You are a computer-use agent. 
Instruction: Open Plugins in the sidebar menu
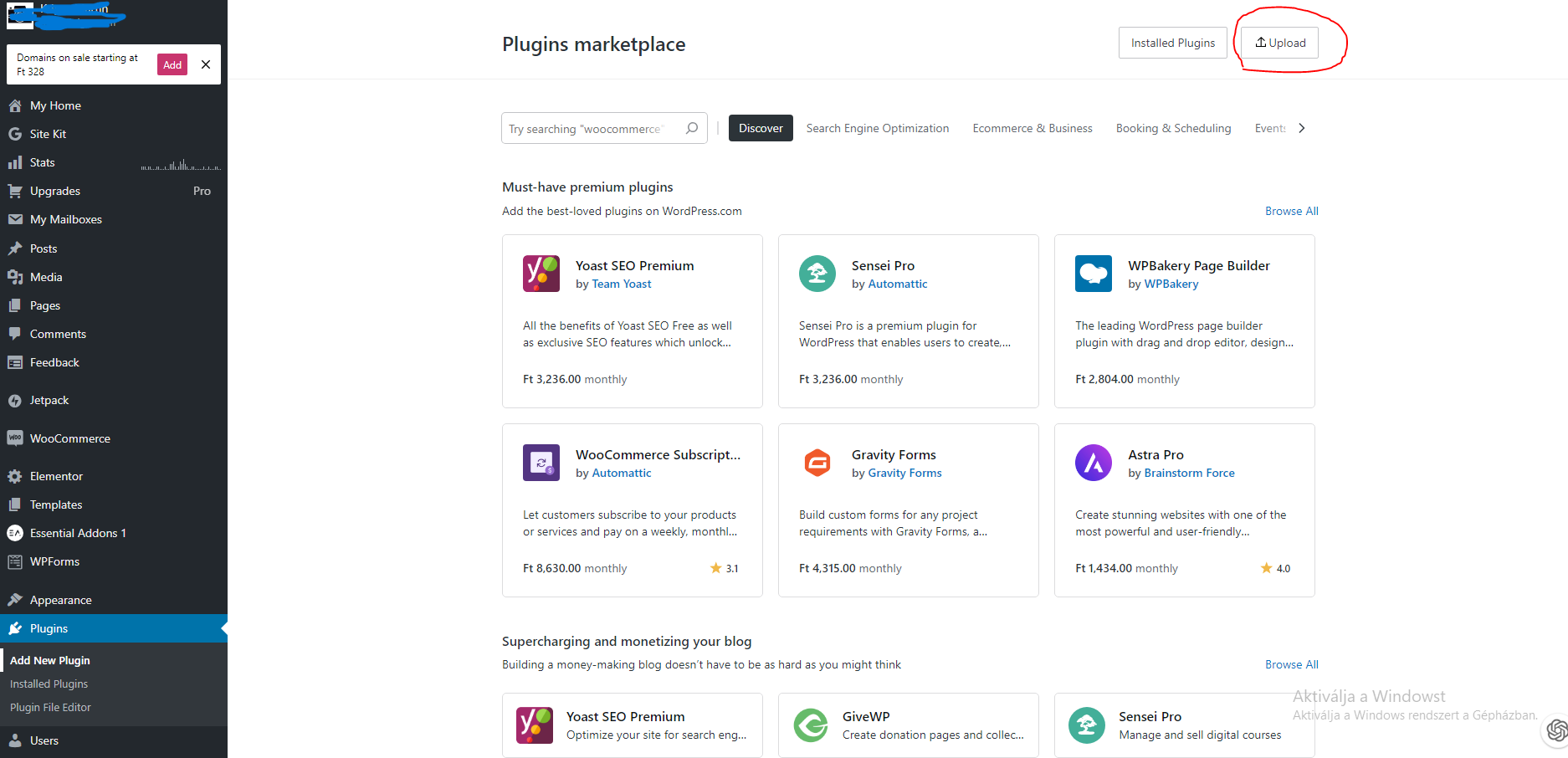pyautogui.click(x=114, y=628)
